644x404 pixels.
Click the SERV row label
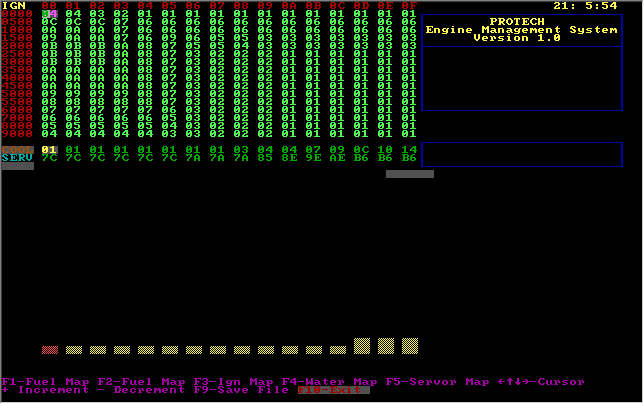[17, 157]
